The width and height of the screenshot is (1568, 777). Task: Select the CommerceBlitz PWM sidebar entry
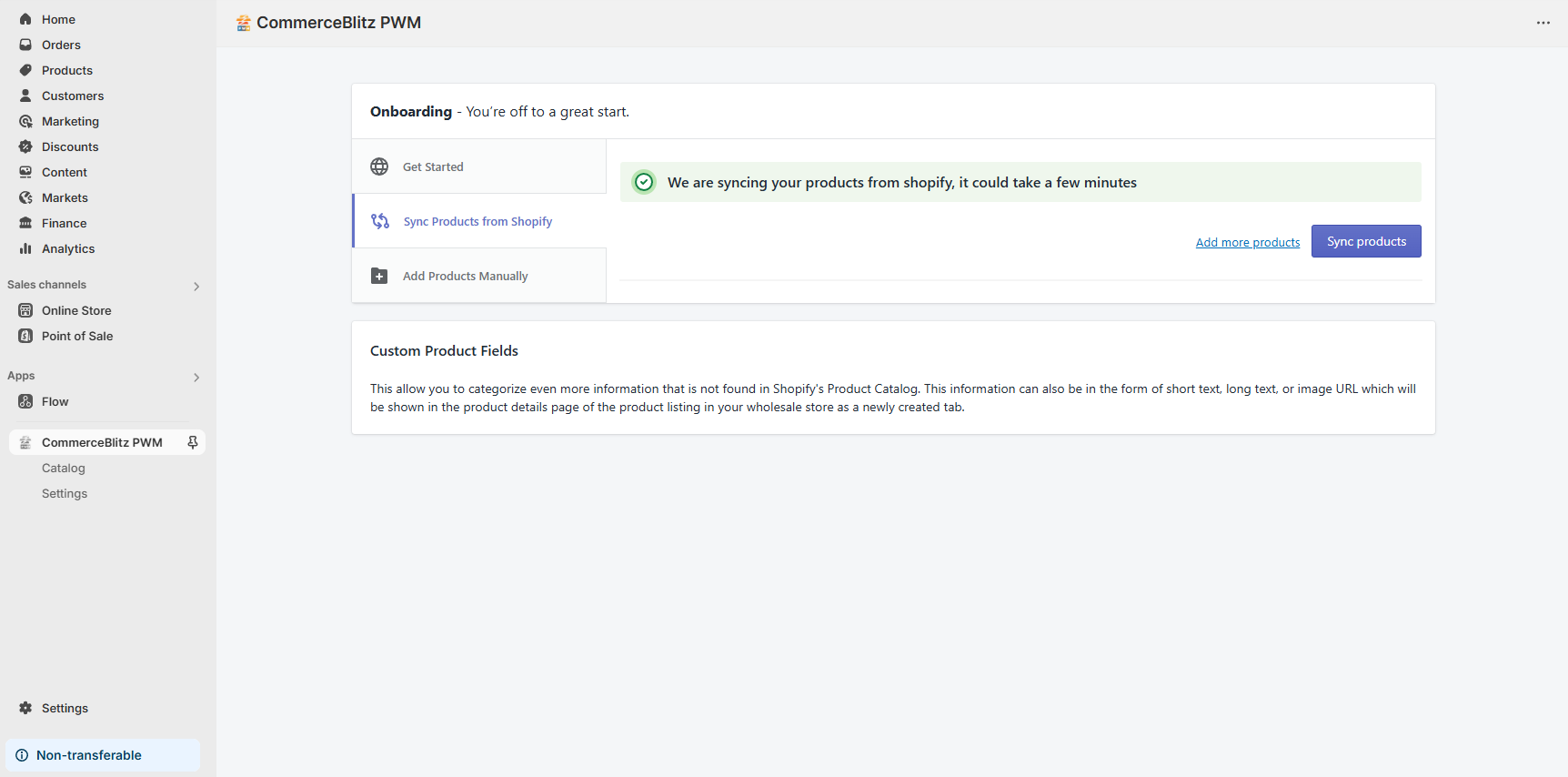click(107, 442)
